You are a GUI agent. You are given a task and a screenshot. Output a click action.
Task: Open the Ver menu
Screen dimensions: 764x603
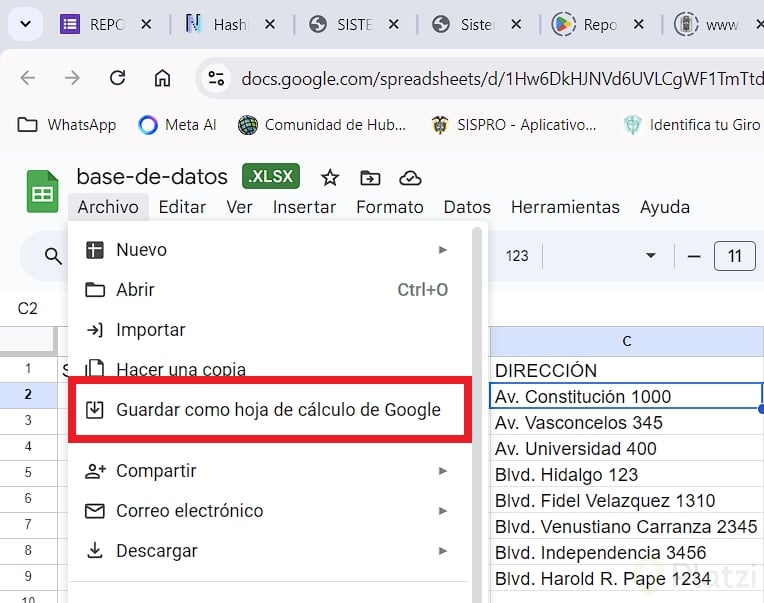239,207
